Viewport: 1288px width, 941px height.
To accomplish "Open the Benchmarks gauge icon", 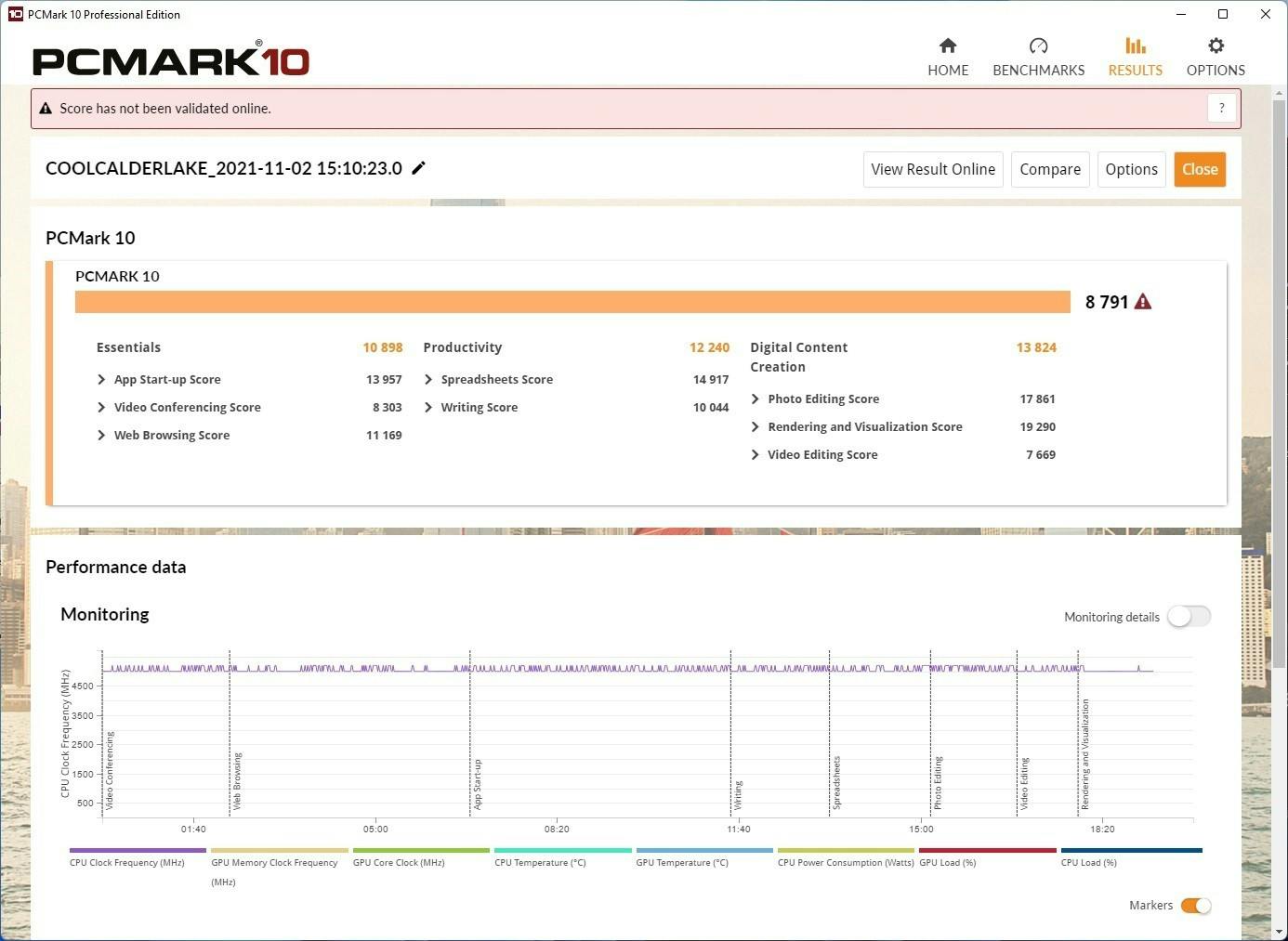I will click(x=1038, y=46).
